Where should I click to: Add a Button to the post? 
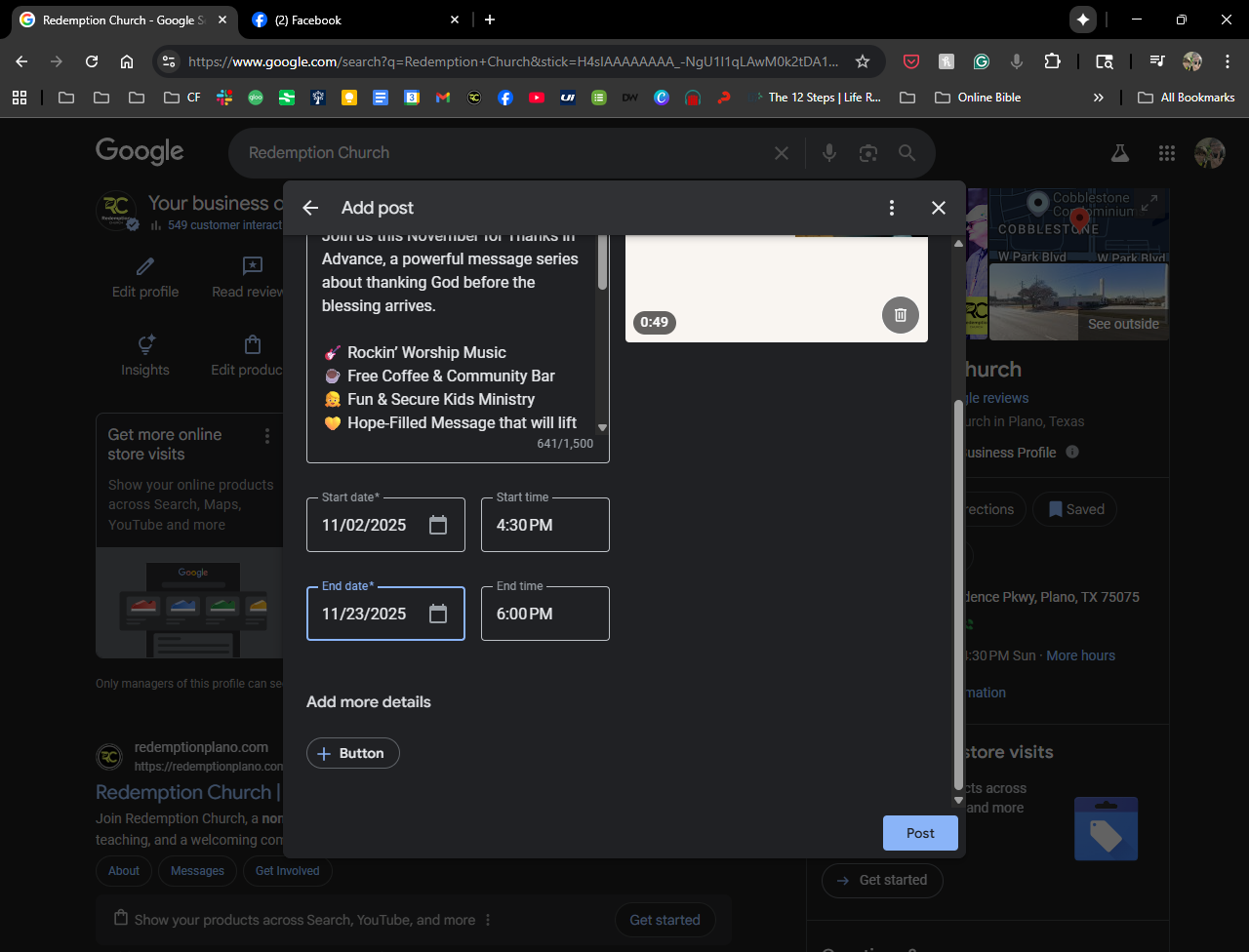352,753
